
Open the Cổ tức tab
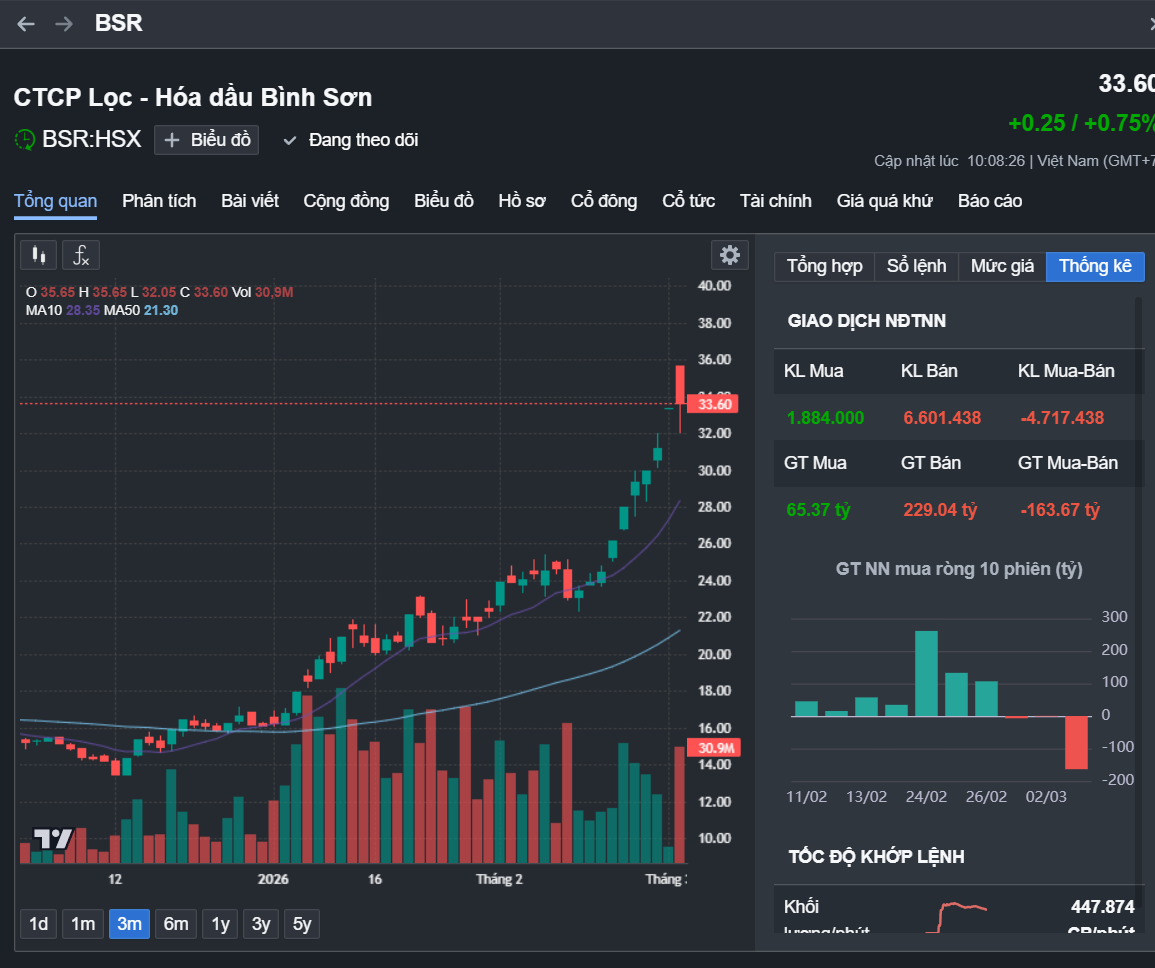(x=688, y=201)
